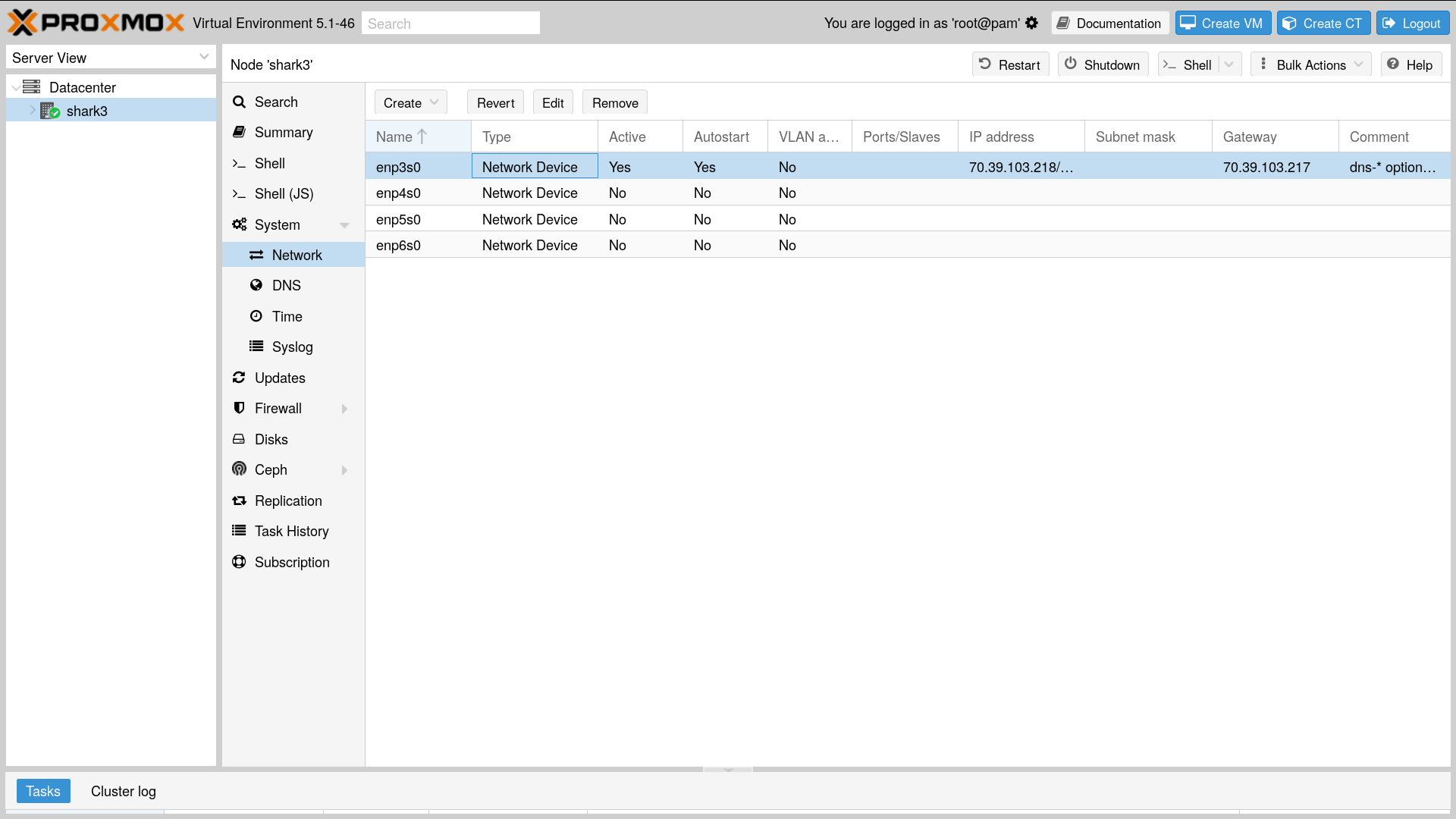Open the Create network dropdown
The width and height of the screenshot is (1456, 819).
(x=410, y=103)
